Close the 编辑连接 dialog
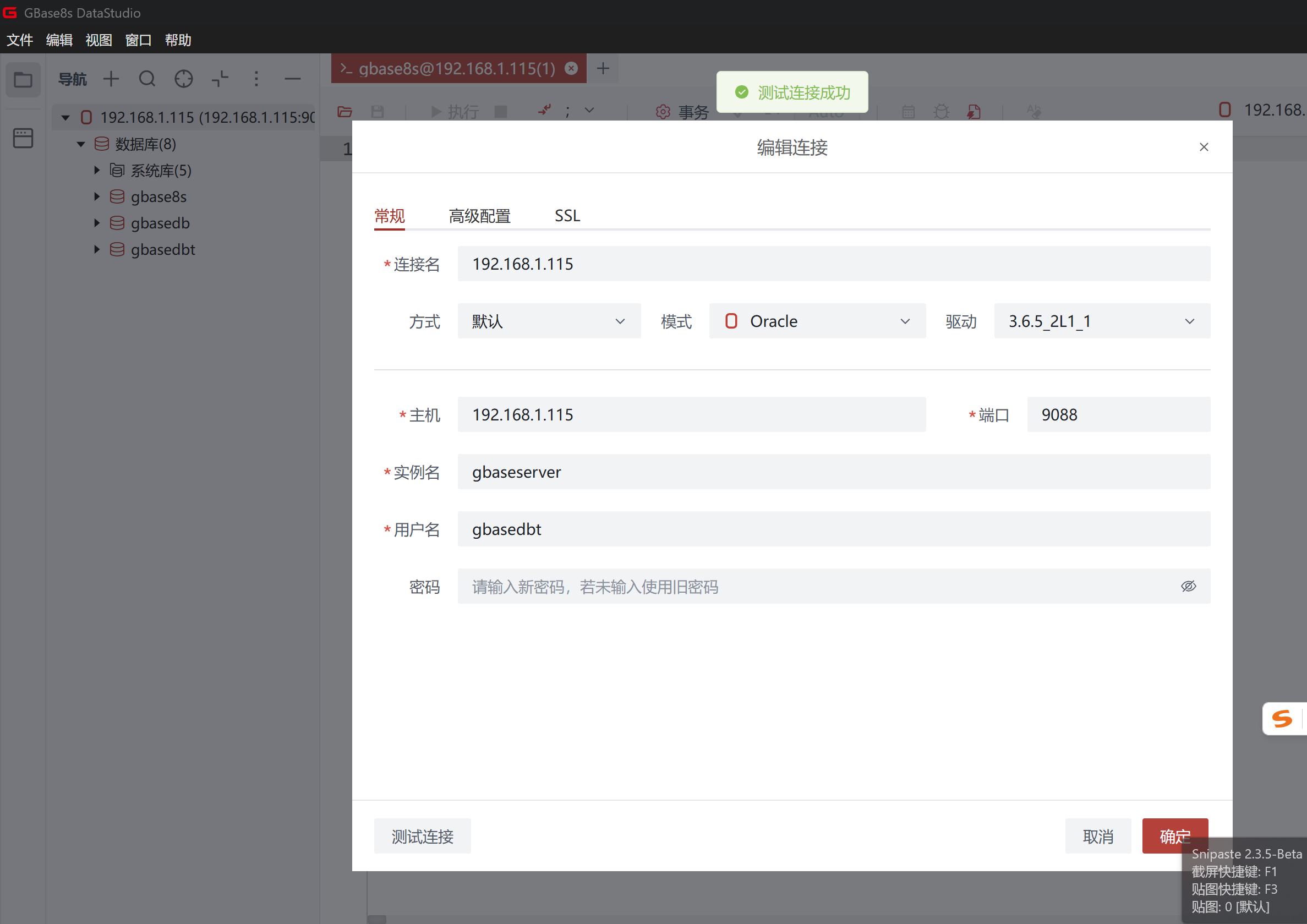 coord(1204,147)
